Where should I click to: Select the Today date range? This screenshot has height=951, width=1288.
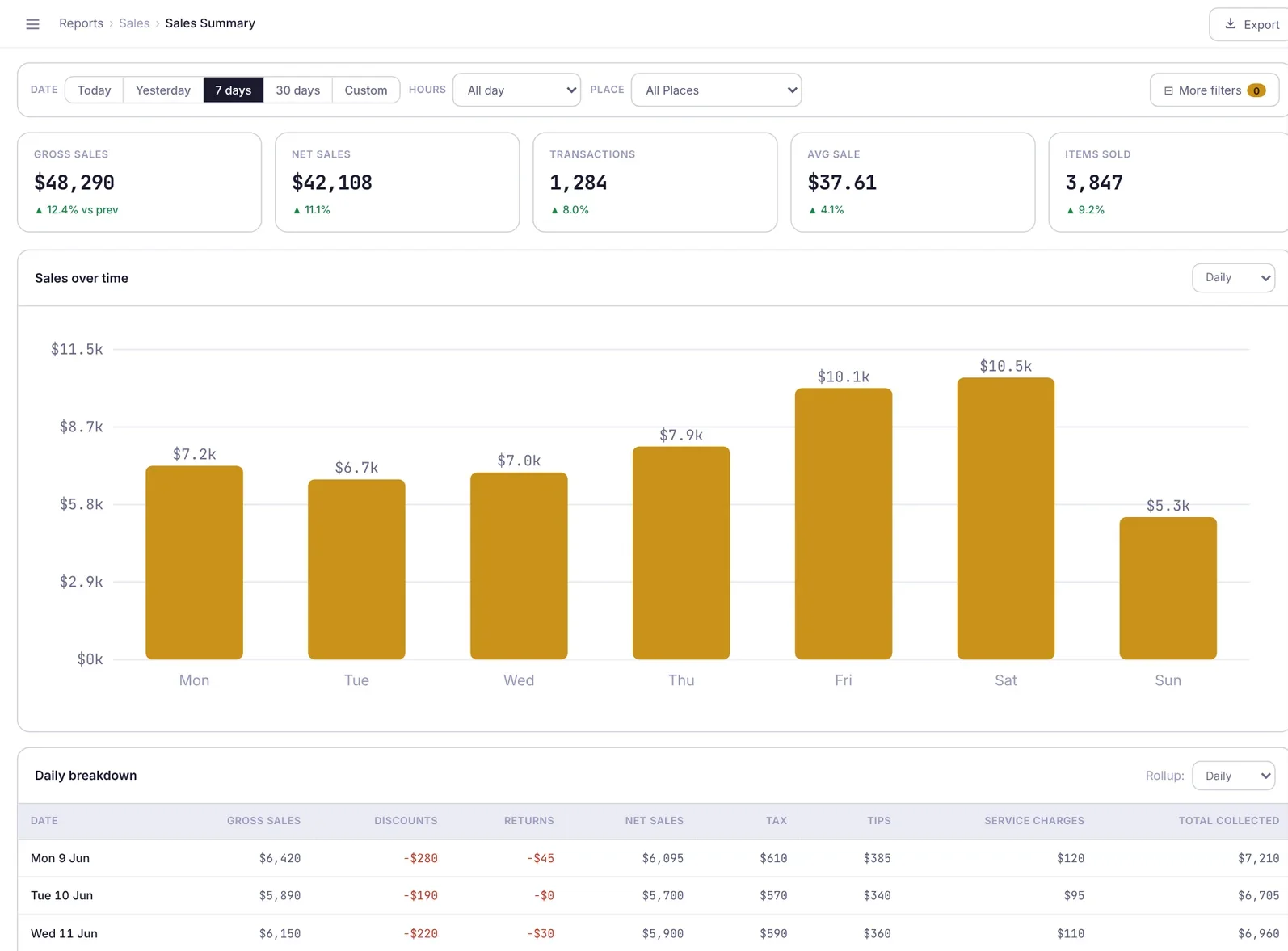[x=94, y=90]
